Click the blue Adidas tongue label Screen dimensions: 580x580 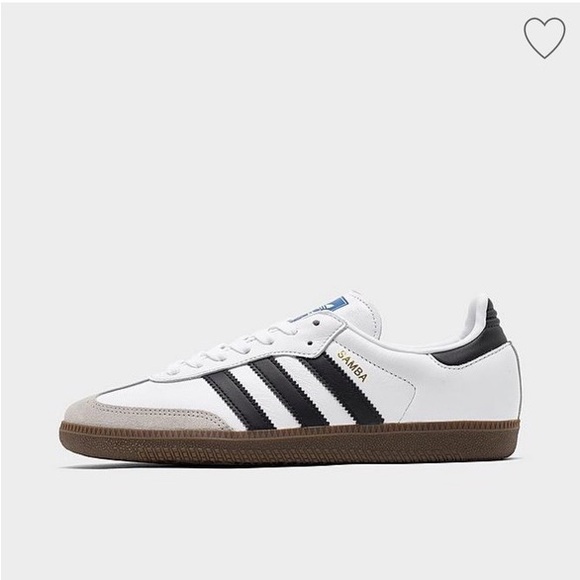pos(322,306)
